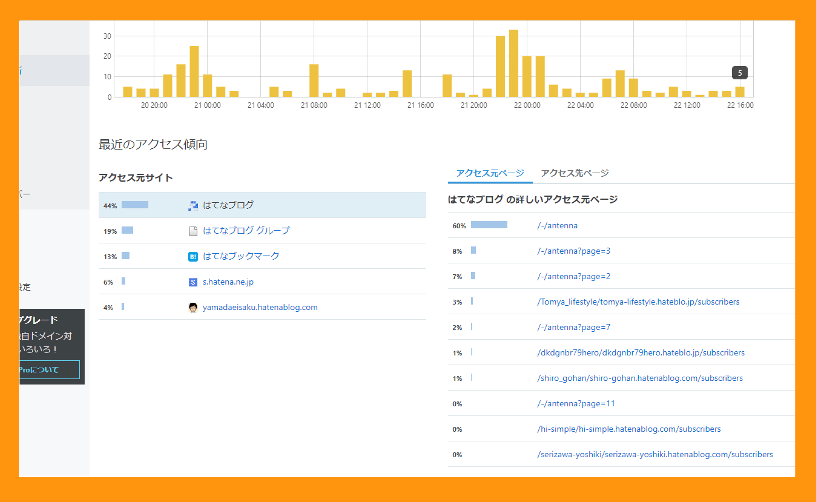Click the はてなブログ site icon
This screenshot has height=502, width=816.
pyautogui.click(x=193, y=205)
